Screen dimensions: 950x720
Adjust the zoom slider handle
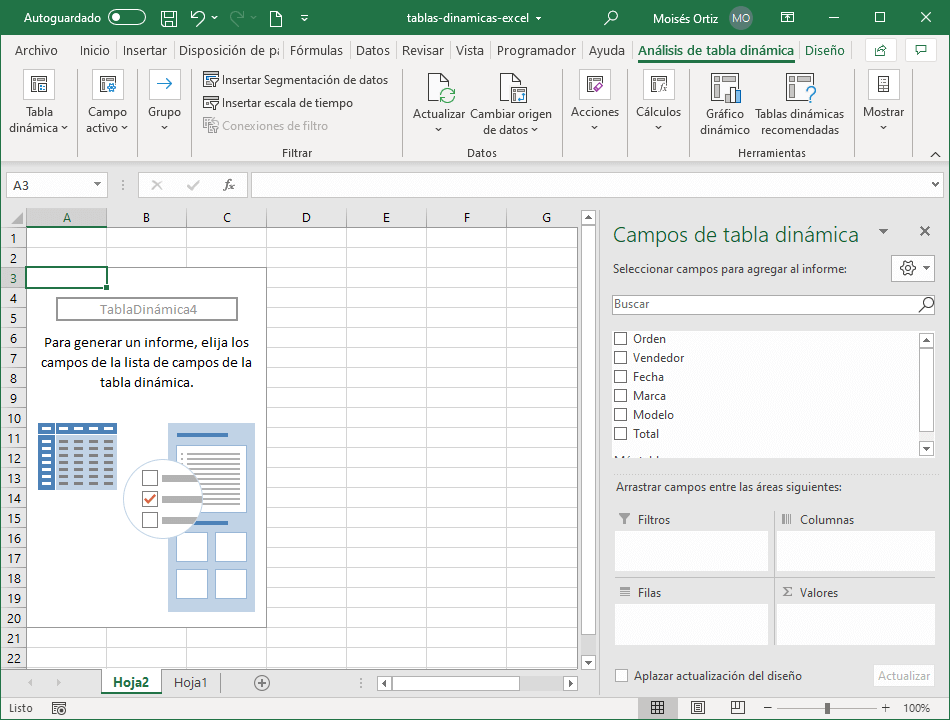[x=827, y=708]
